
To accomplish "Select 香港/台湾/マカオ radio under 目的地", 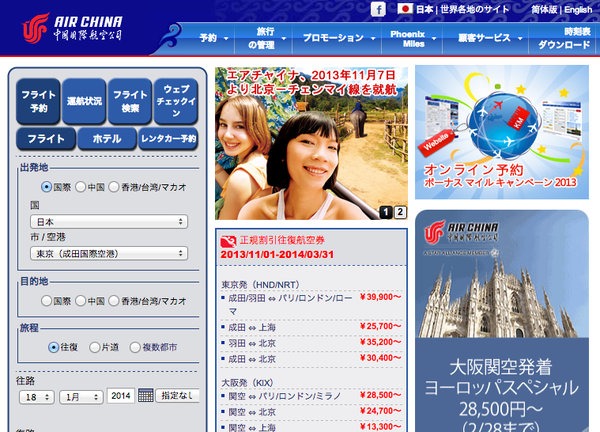I will (x=114, y=301).
